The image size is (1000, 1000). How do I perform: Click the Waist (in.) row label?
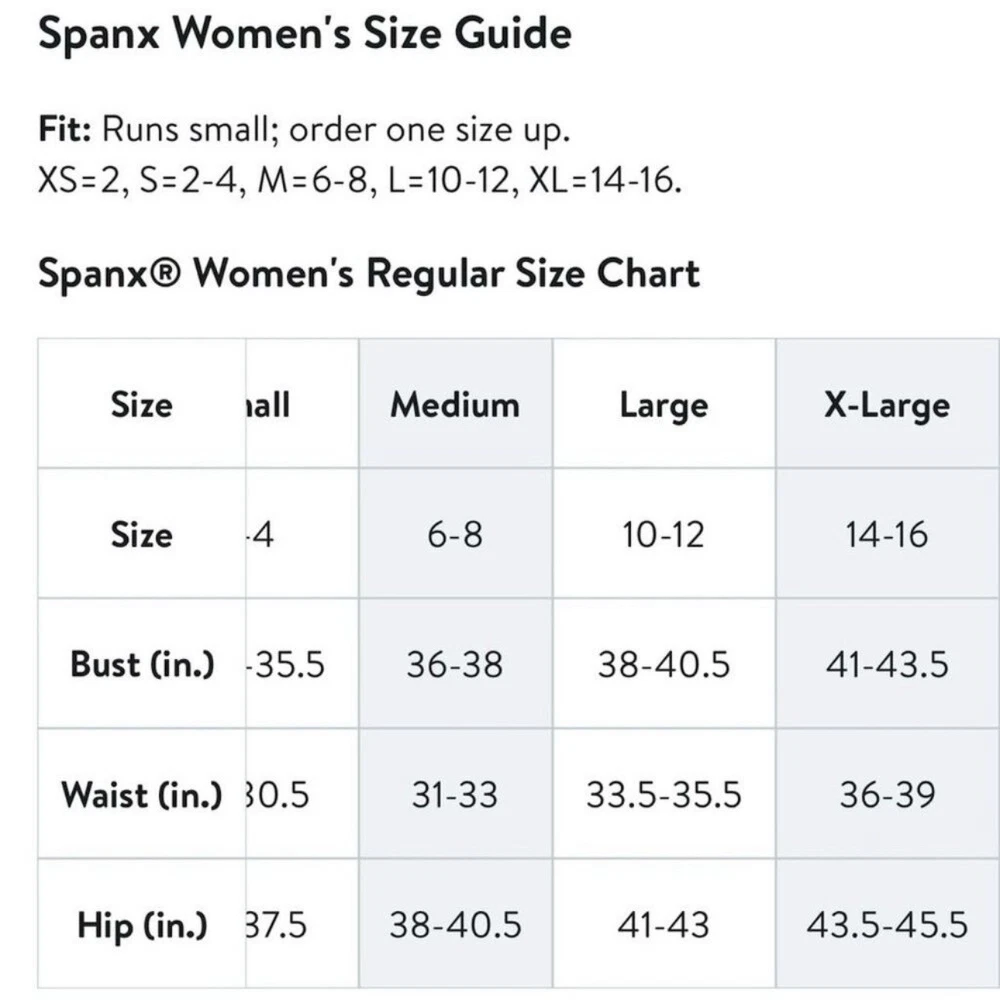tap(142, 795)
